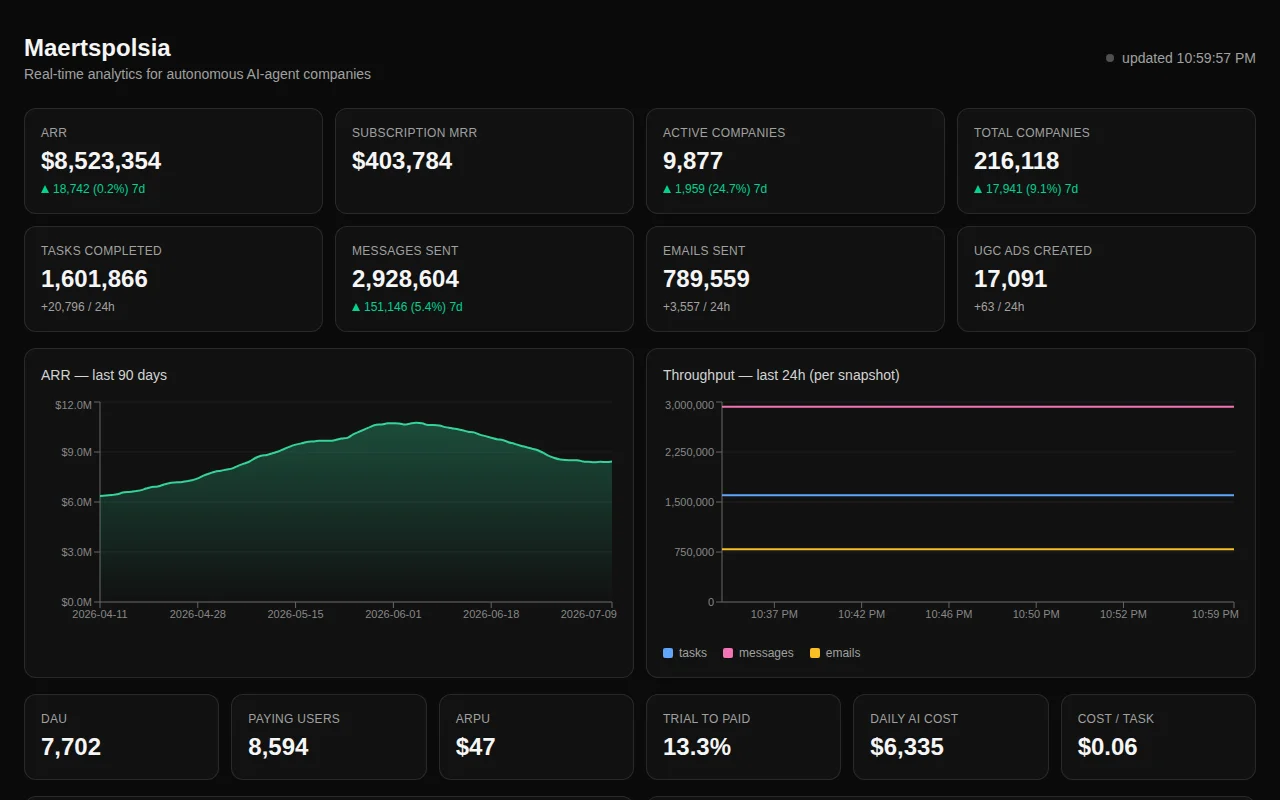Click the Total Companies change '17,941 (9.1%) 7d'
1280x800 pixels.
(x=1026, y=189)
